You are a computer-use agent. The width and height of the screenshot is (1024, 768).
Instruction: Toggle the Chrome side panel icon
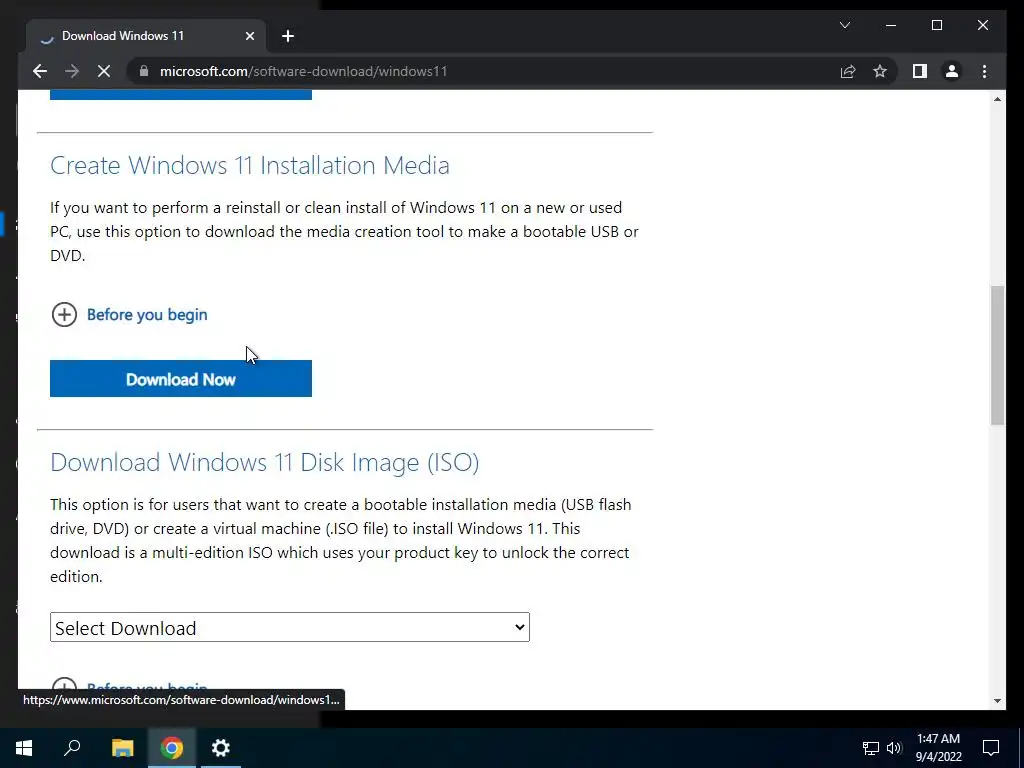[920, 71]
